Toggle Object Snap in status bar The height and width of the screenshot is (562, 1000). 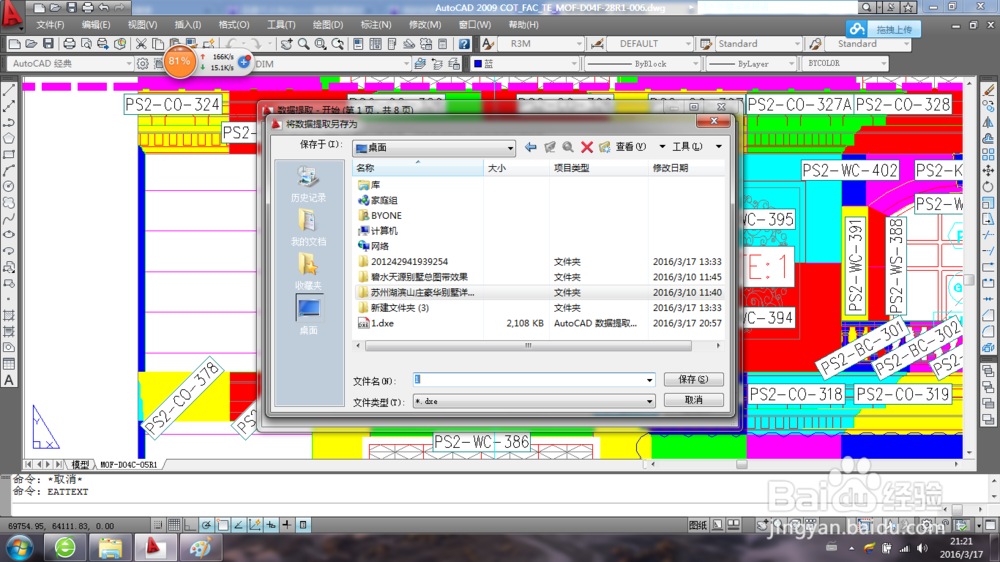pos(223,525)
